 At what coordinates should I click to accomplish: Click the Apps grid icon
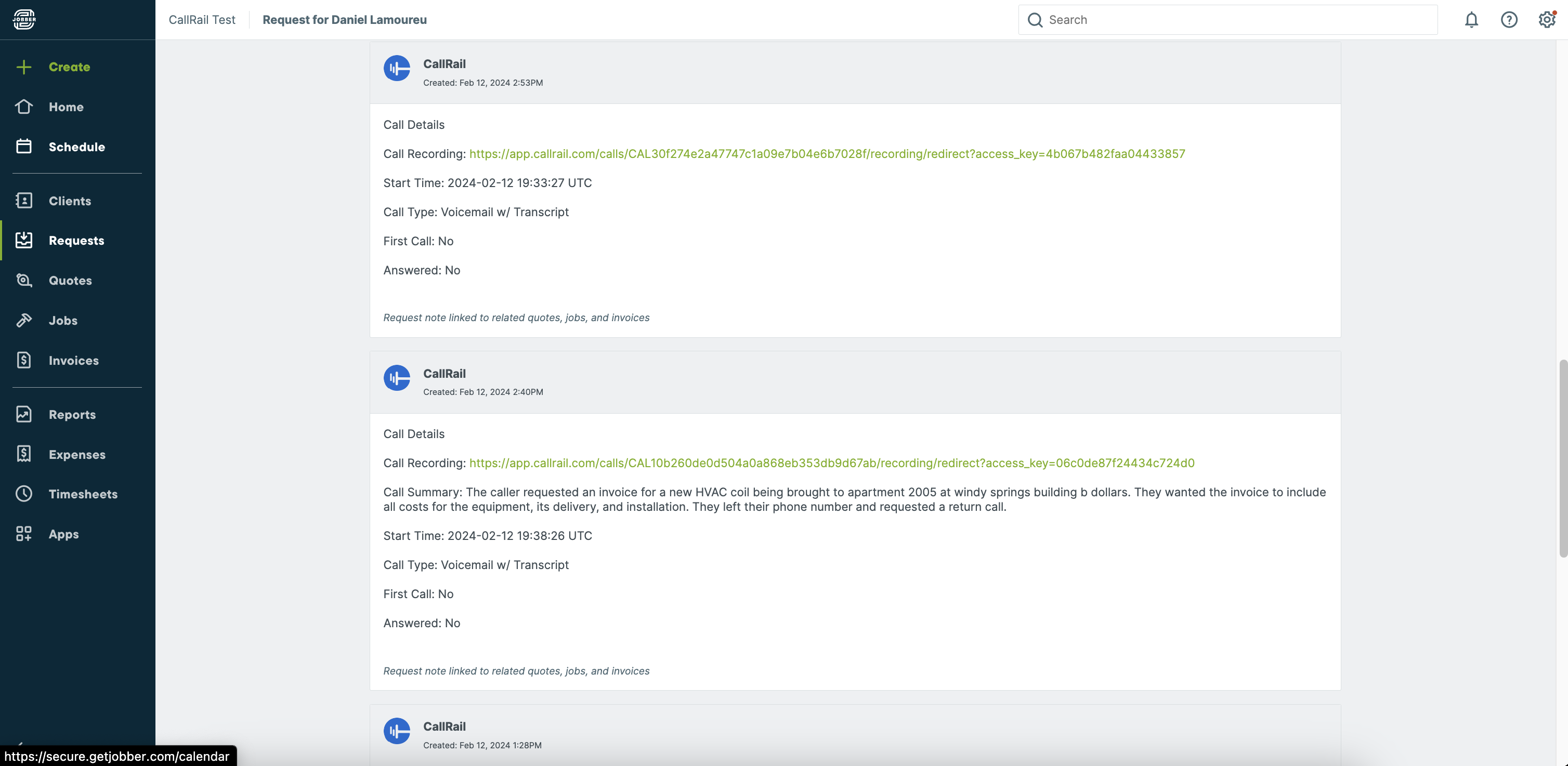tap(24, 534)
